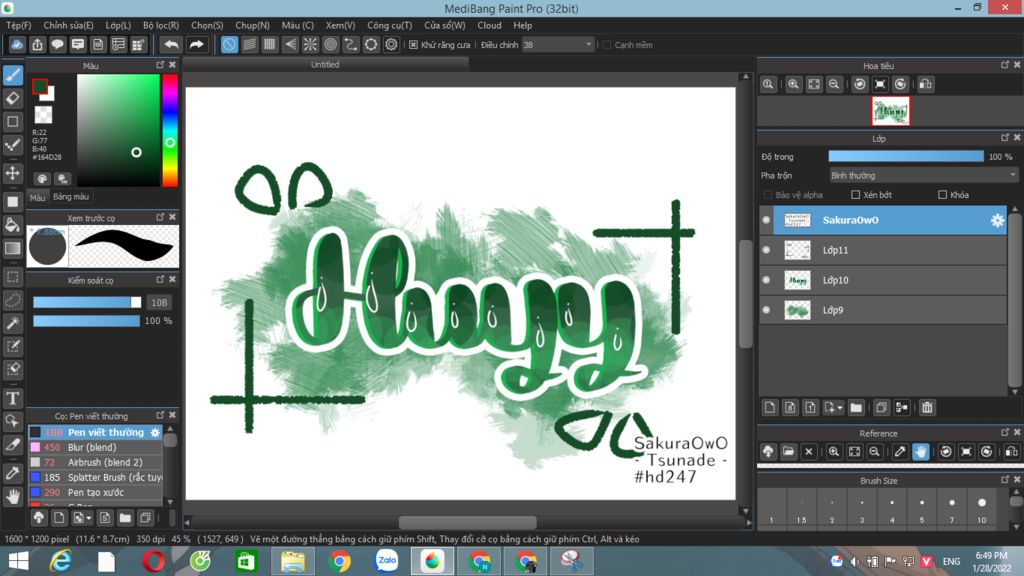Select the Airbrush (blend 2) brush

[95, 462]
